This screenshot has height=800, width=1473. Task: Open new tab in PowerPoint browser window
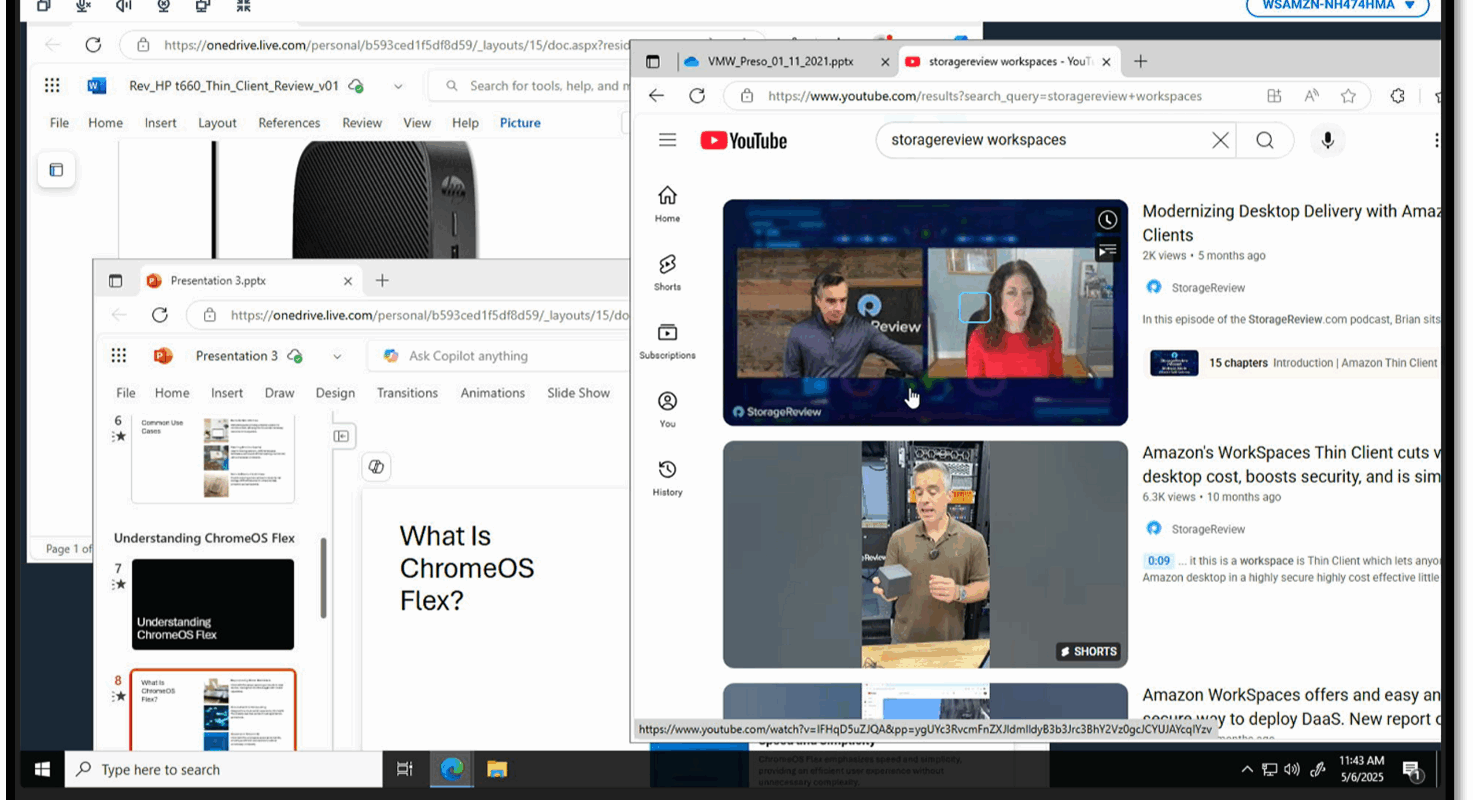[381, 281]
